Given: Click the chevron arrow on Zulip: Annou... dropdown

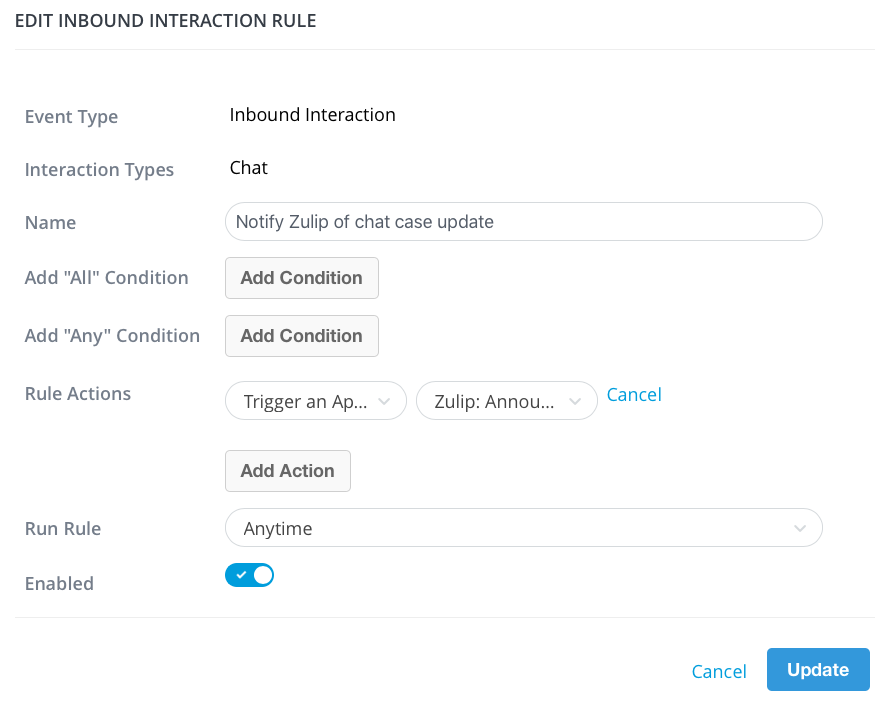Looking at the screenshot, I should click(x=575, y=401).
